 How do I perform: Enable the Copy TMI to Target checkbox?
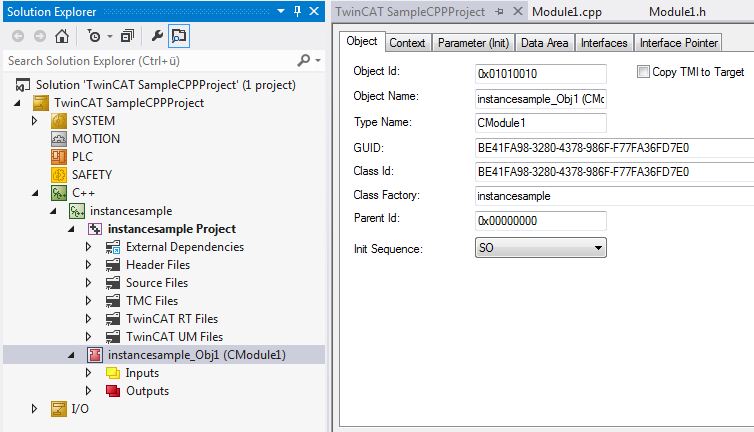(643, 72)
